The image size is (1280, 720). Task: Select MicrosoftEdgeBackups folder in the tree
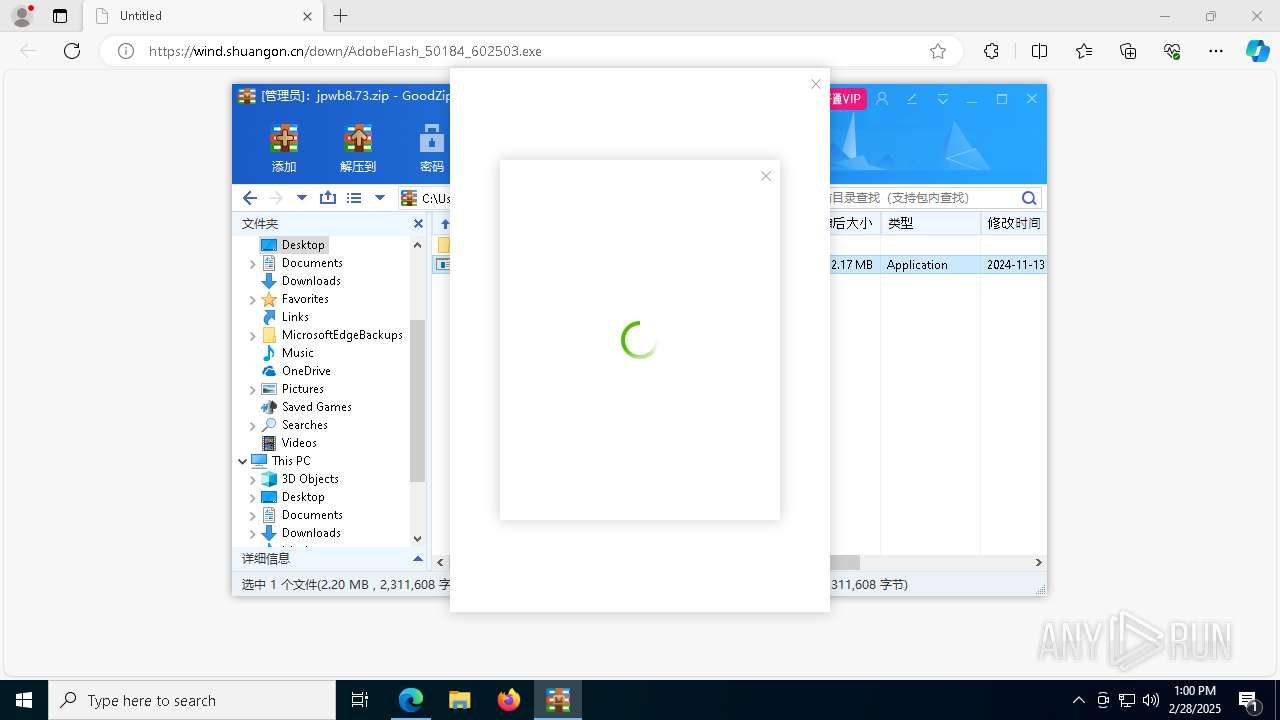(342, 335)
